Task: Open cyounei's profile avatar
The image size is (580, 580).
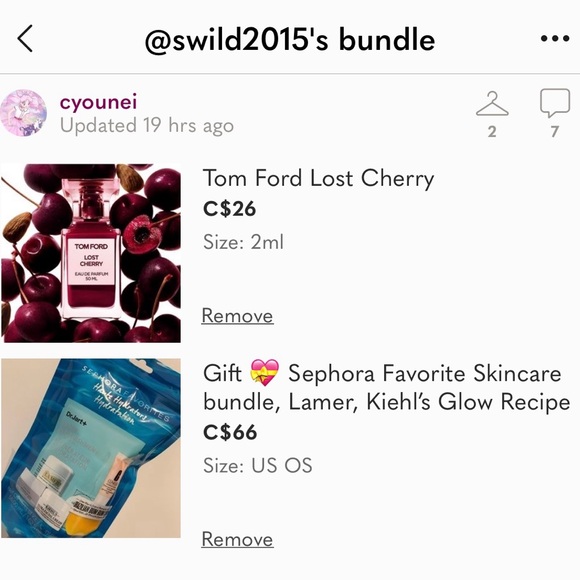Action: [24, 113]
